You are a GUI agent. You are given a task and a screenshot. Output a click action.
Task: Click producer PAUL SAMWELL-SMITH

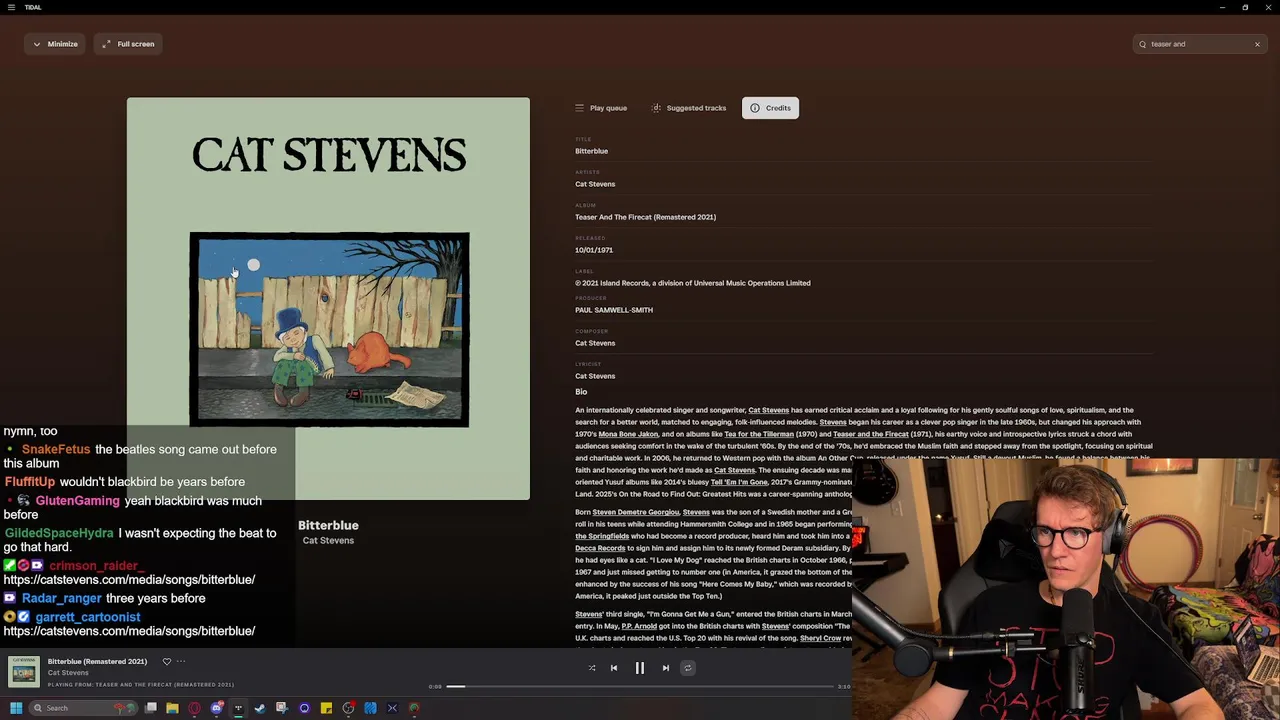[x=614, y=310]
